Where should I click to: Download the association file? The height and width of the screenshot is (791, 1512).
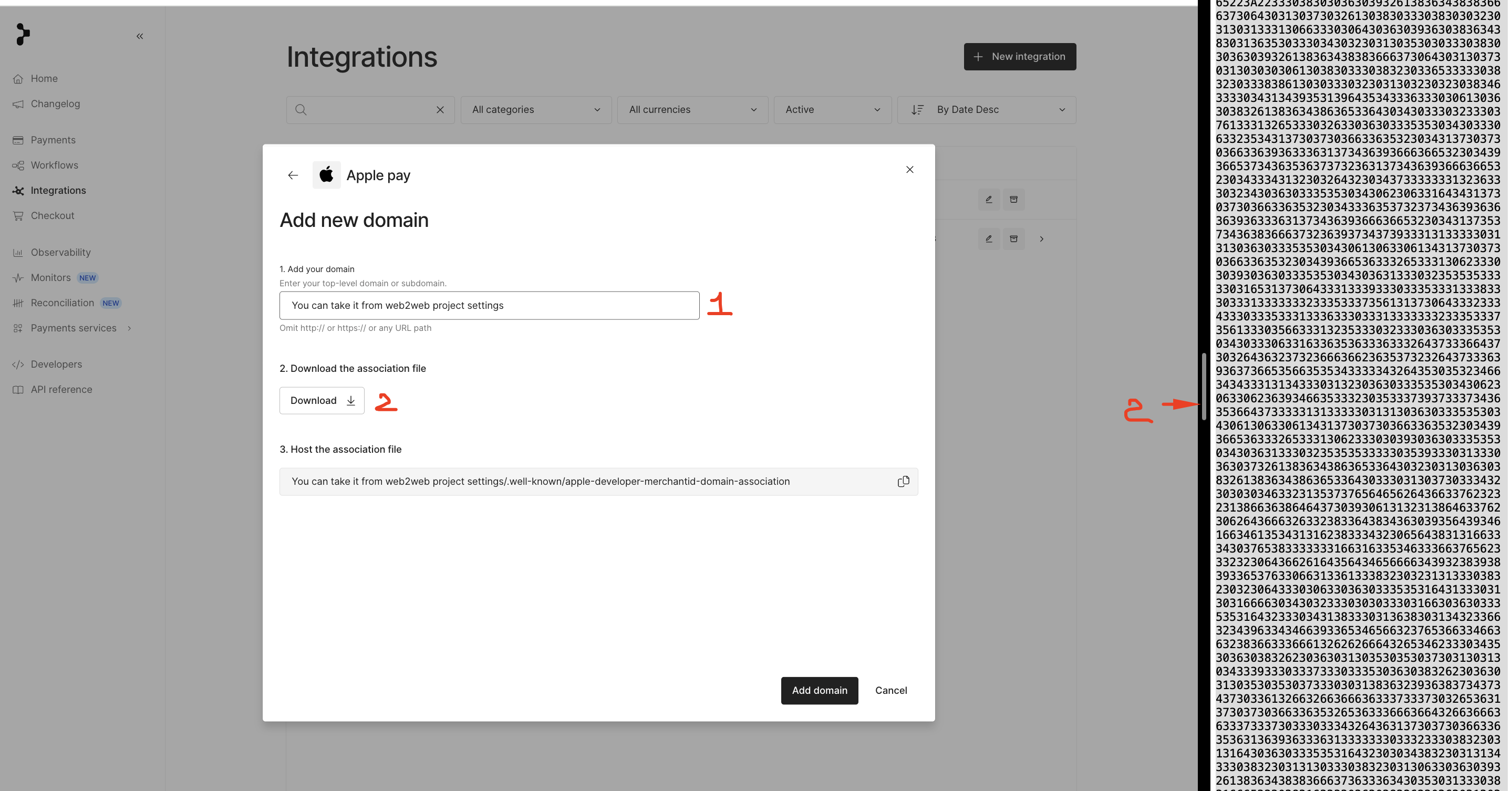[x=322, y=401]
